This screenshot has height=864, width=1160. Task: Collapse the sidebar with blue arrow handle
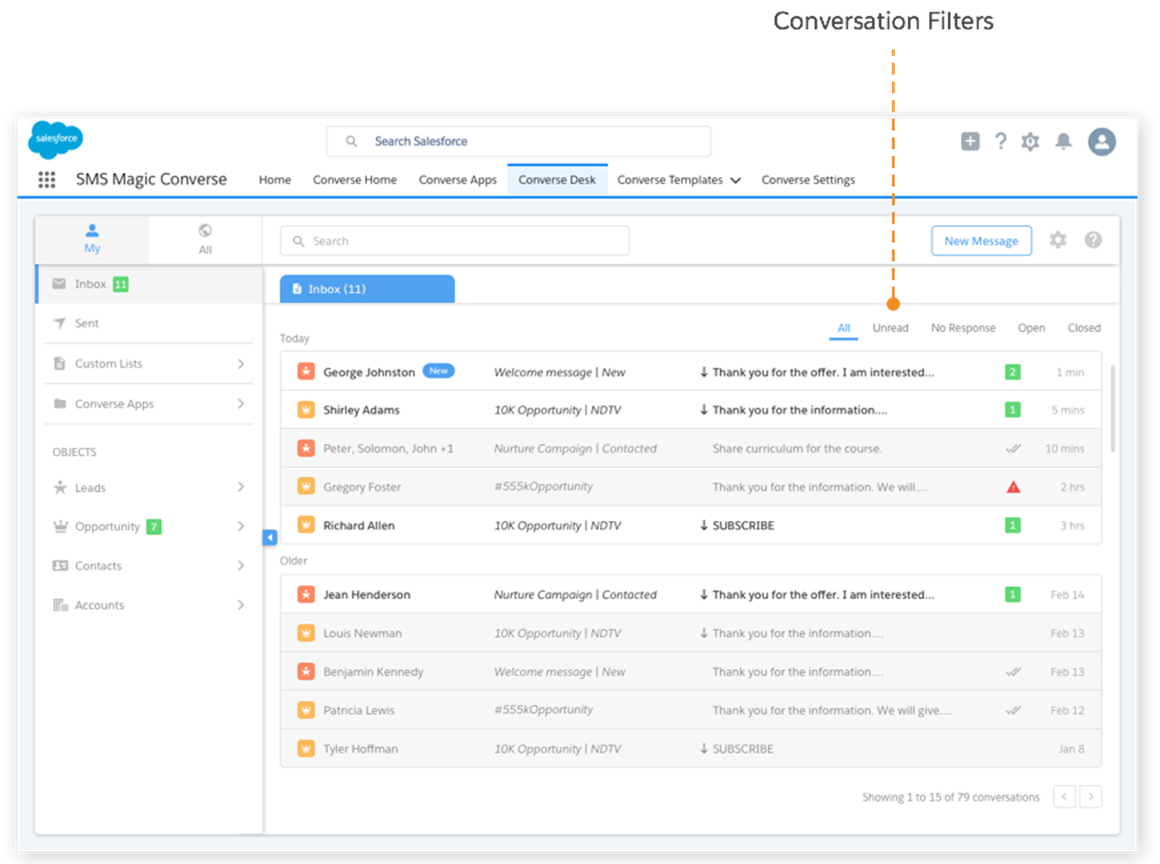tap(270, 537)
